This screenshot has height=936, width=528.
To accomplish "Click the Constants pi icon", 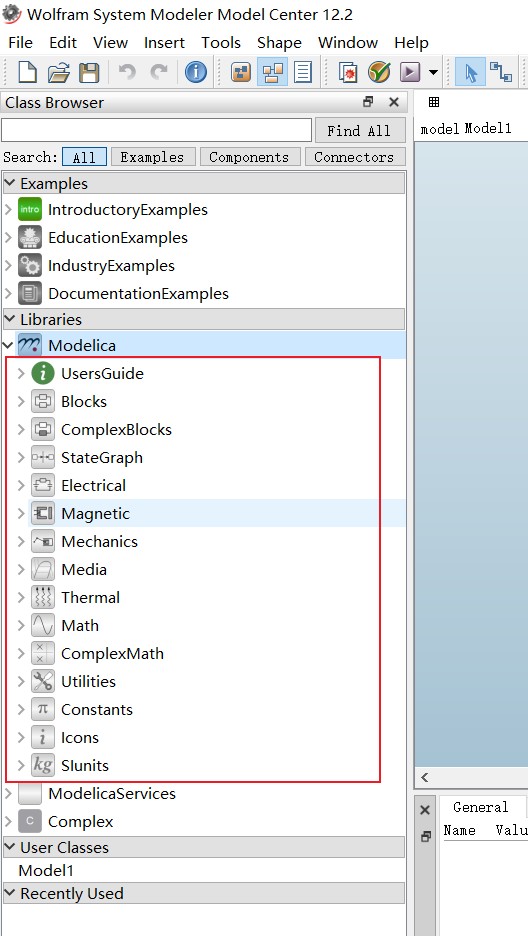I will point(43,709).
